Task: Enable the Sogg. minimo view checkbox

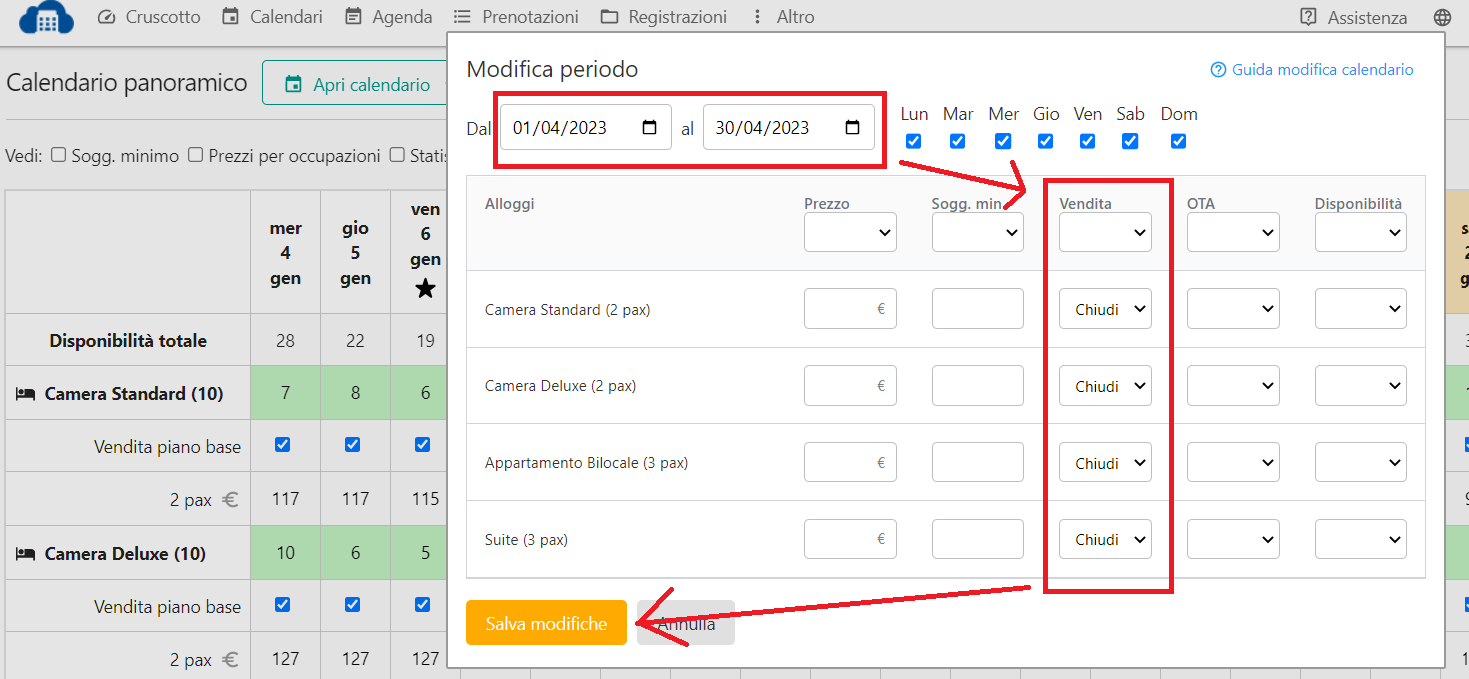Action: point(59,155)
